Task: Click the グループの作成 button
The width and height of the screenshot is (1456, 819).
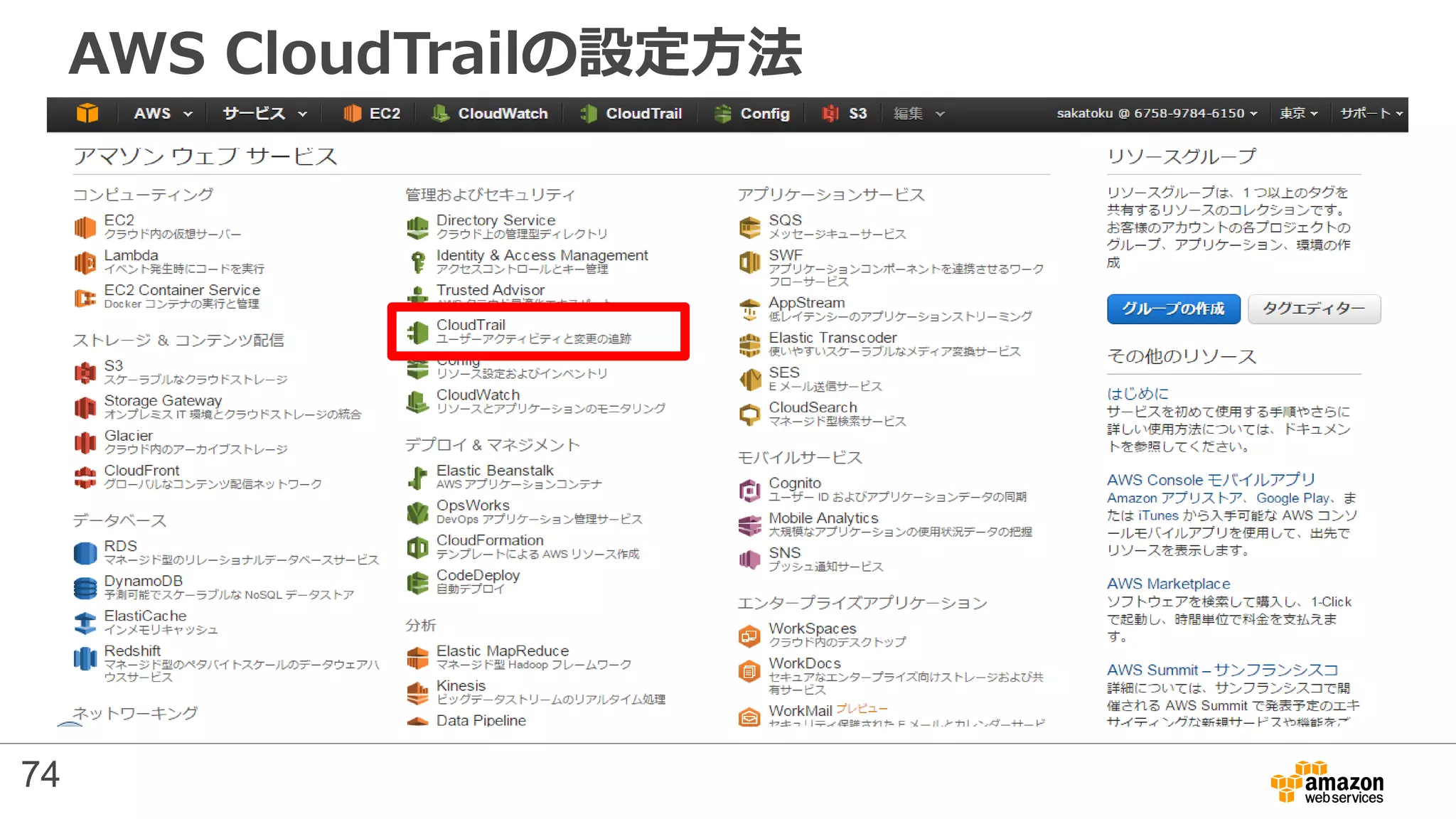Action: tap(1173, 309)
